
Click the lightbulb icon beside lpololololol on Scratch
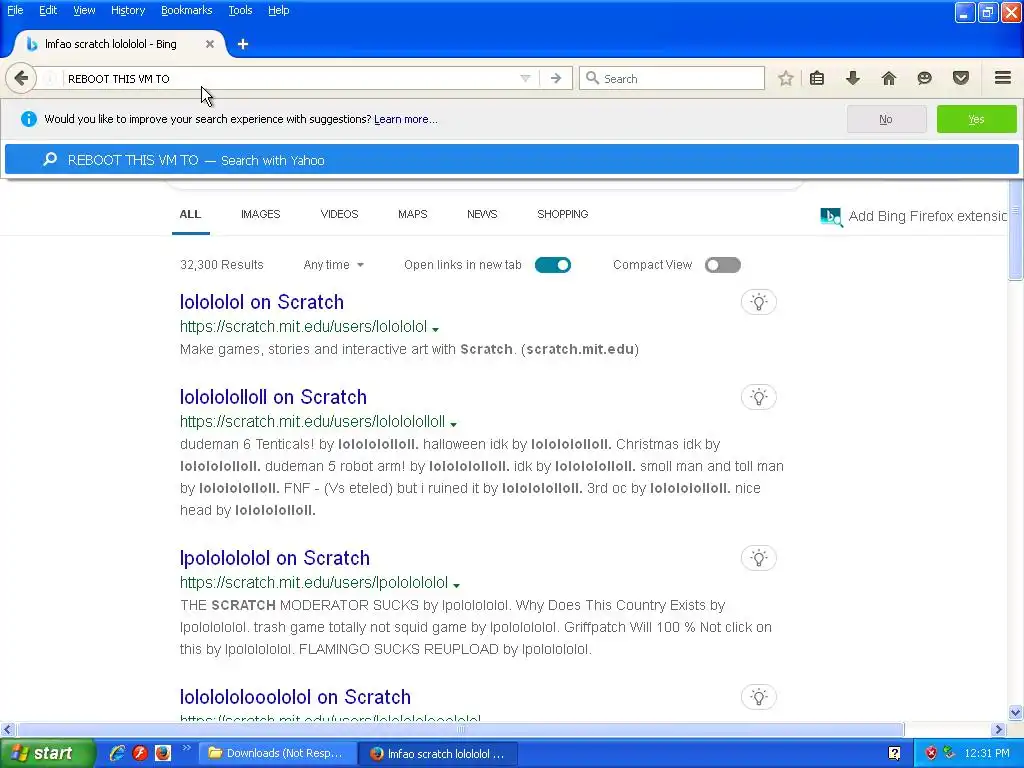click(759, 558)
